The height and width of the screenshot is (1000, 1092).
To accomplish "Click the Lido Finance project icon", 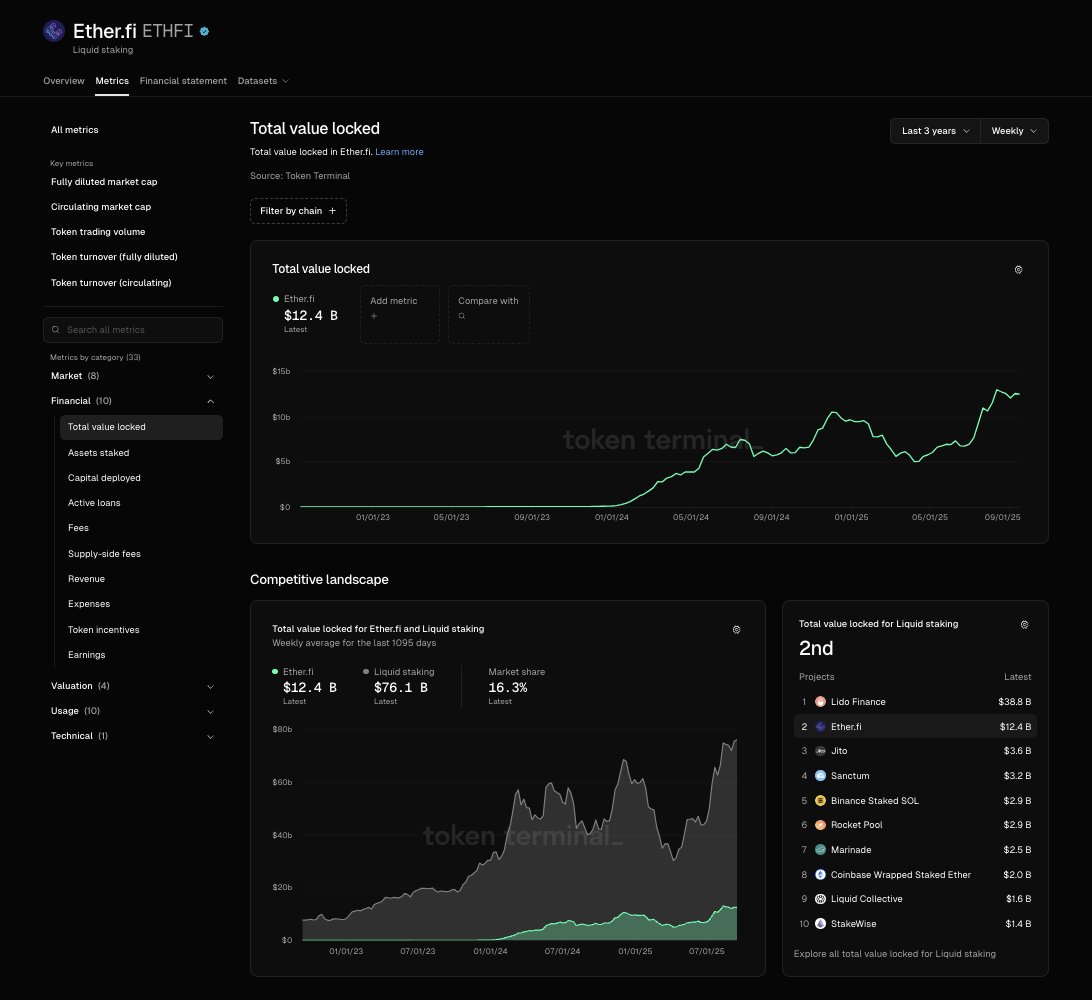I will [x=820, y=702].
